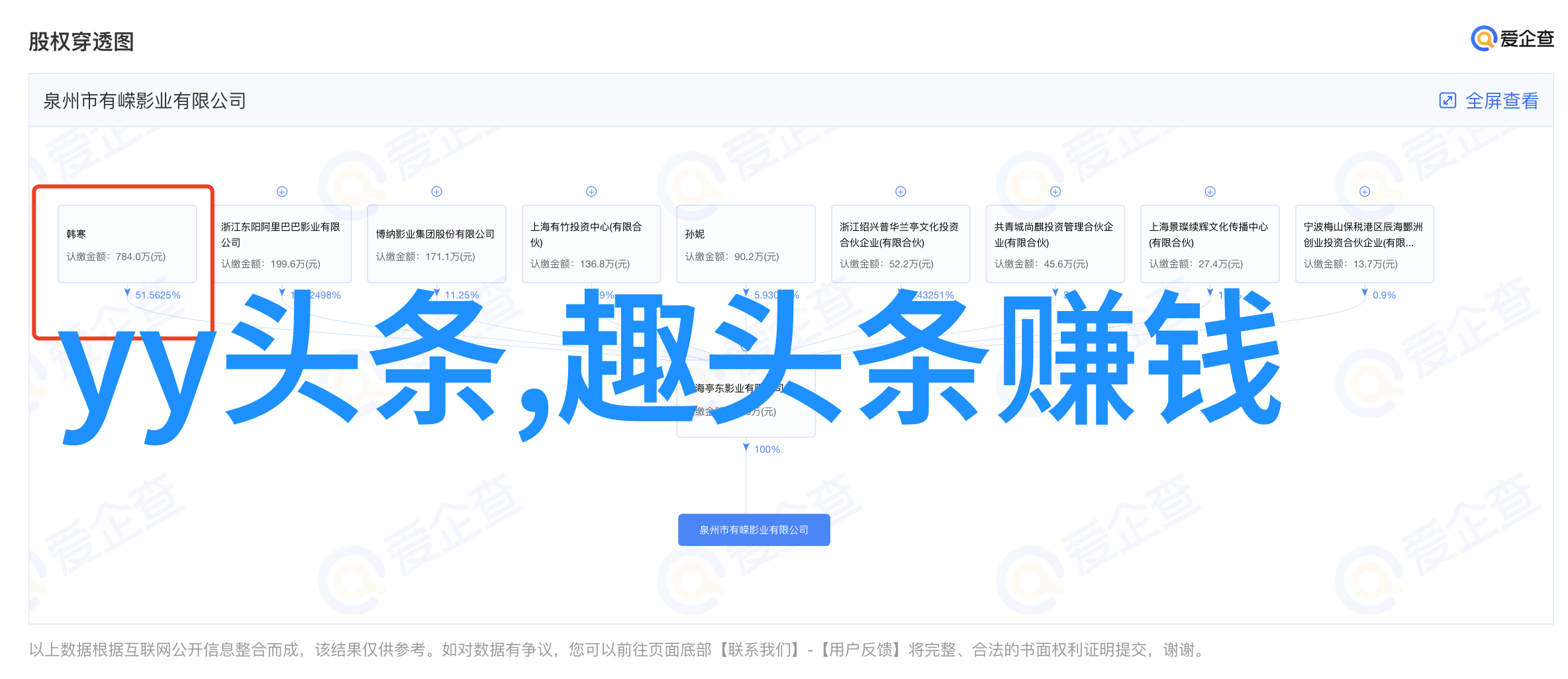The width and height of the screenshot is (1568, 679).
Task: Select the 博纳影业集团股份有限公司 card
Action: [x=437, y=244]
